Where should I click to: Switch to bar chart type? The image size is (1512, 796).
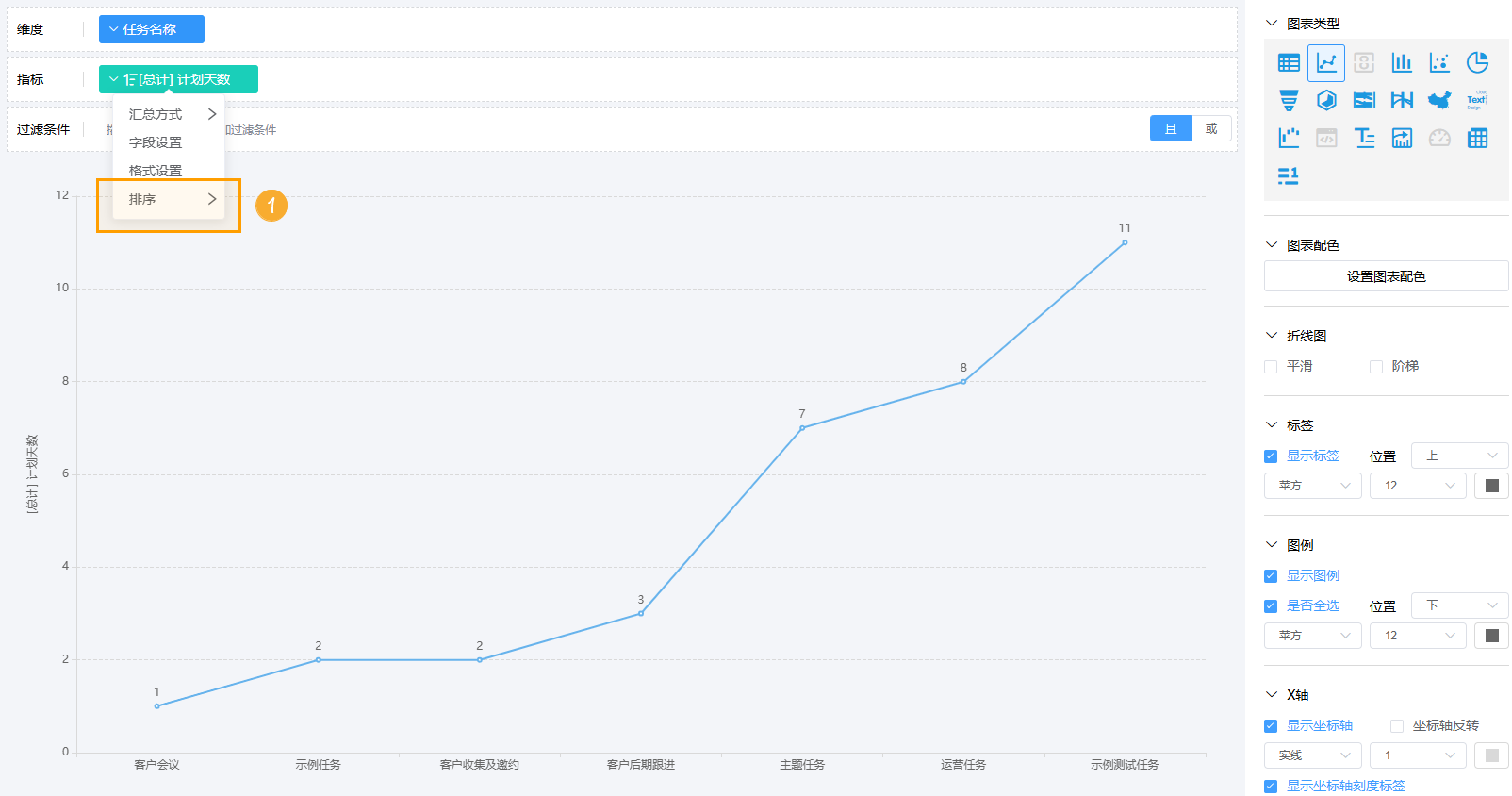click(1402, 63)
